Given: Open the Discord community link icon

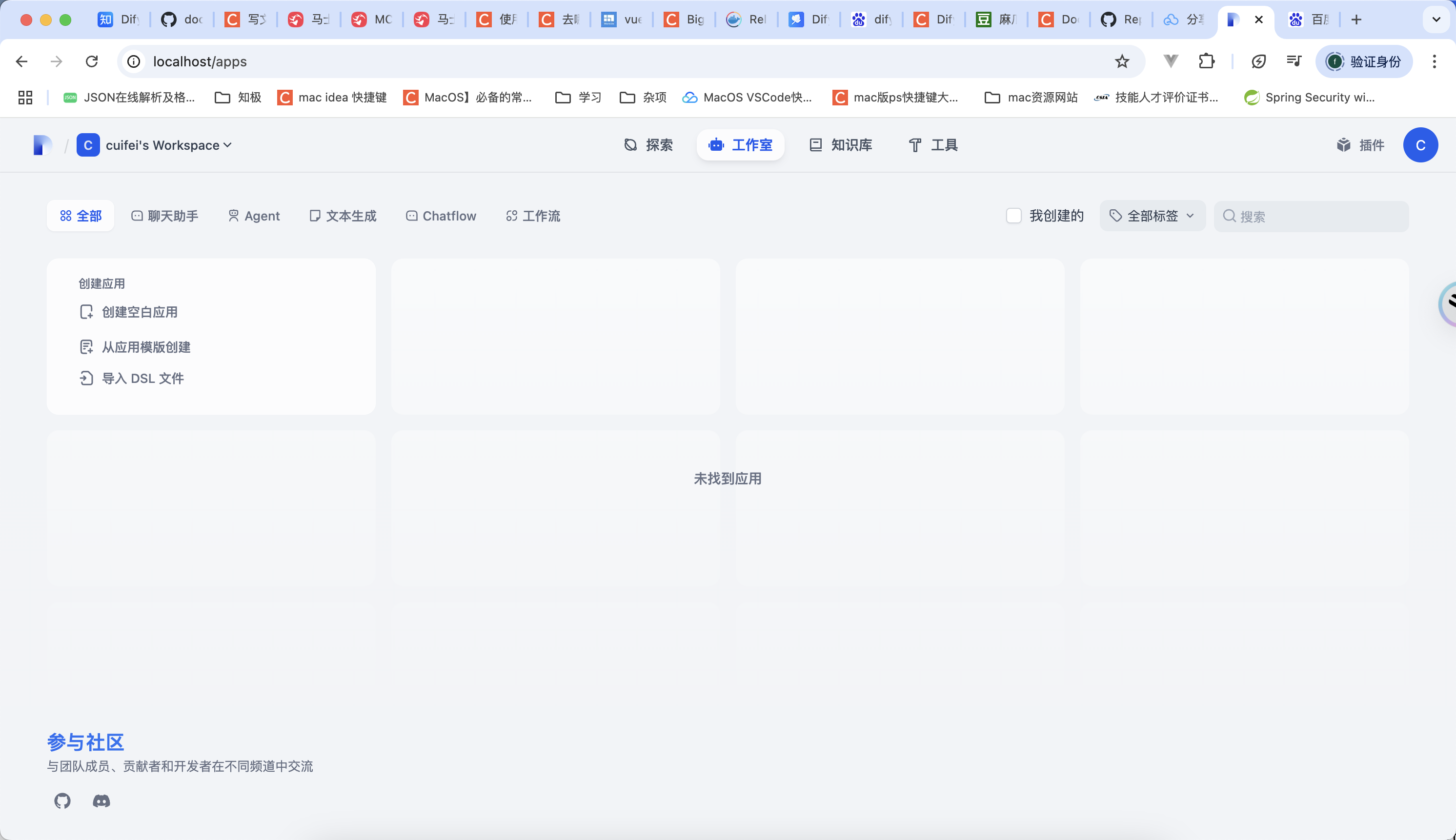Looking at the screenshot, I should click(101, 801).
